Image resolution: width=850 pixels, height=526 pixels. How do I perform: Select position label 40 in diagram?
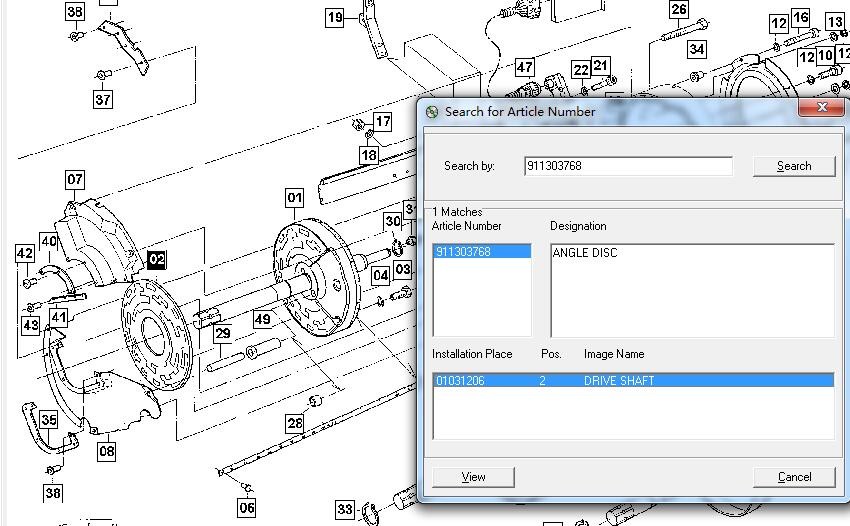click(x=49, y=241)
